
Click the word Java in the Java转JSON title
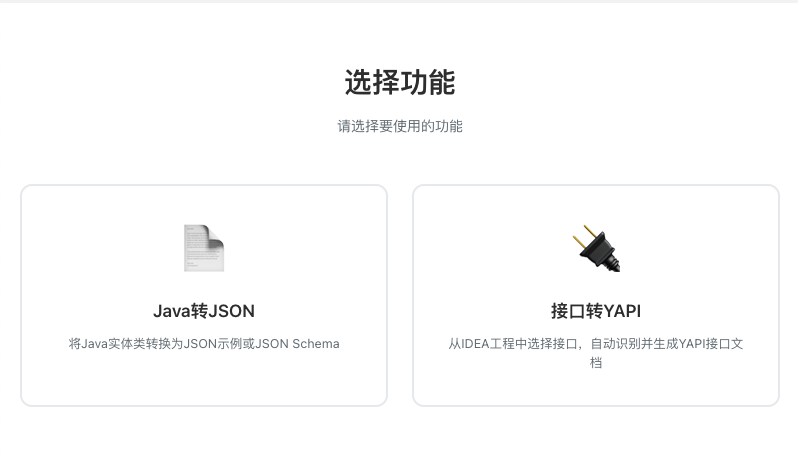pos(172,311)
